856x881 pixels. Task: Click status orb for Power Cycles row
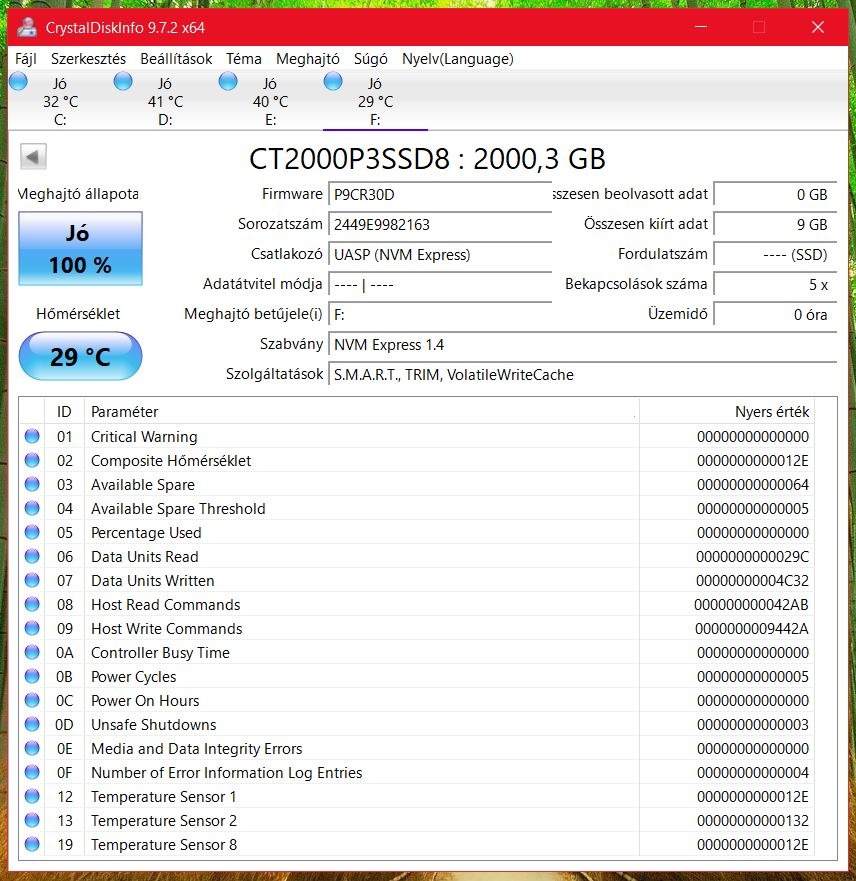tap(32, 676)
